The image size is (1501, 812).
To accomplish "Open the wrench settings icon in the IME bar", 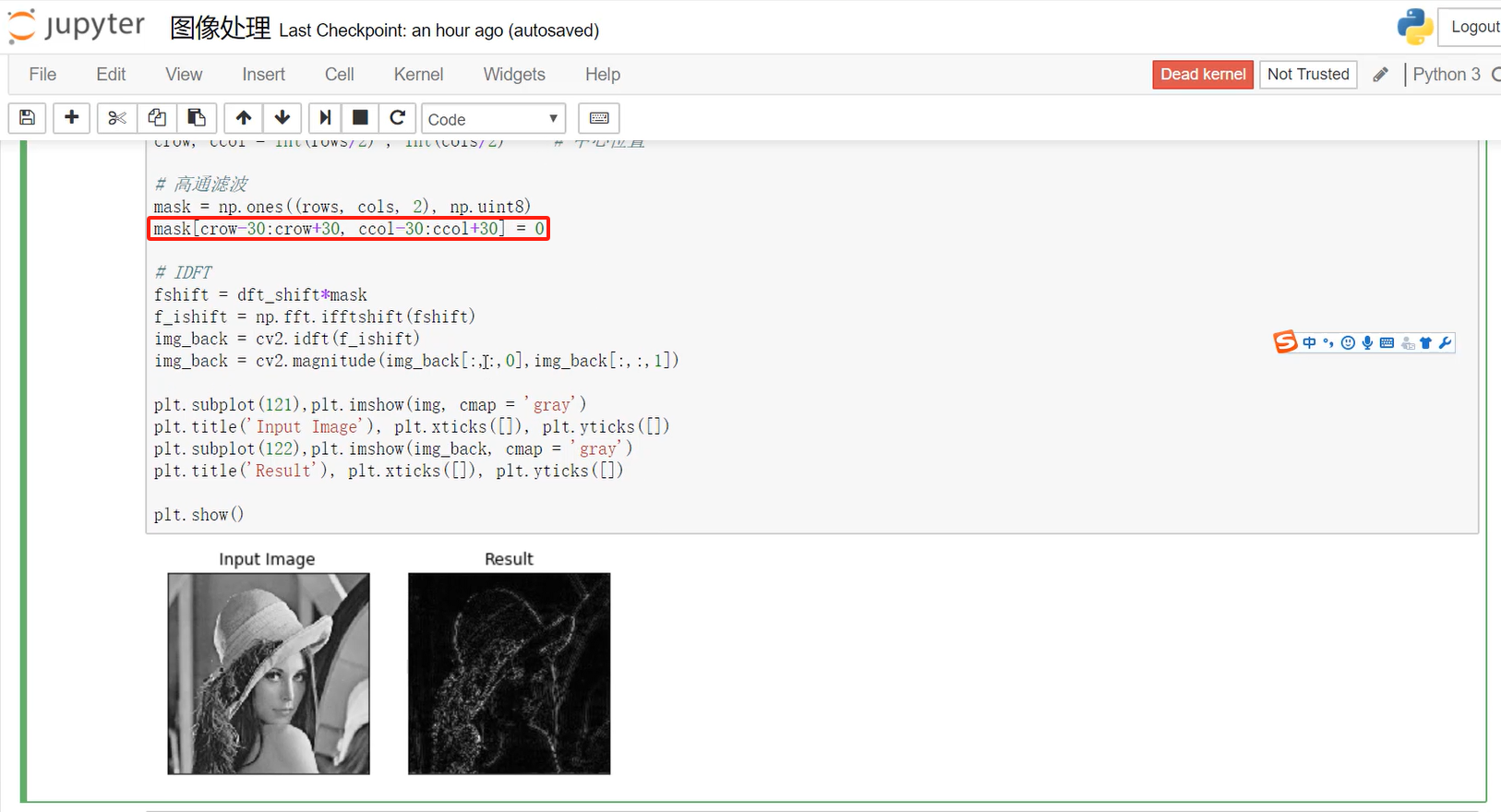I will pos(1446,343).
